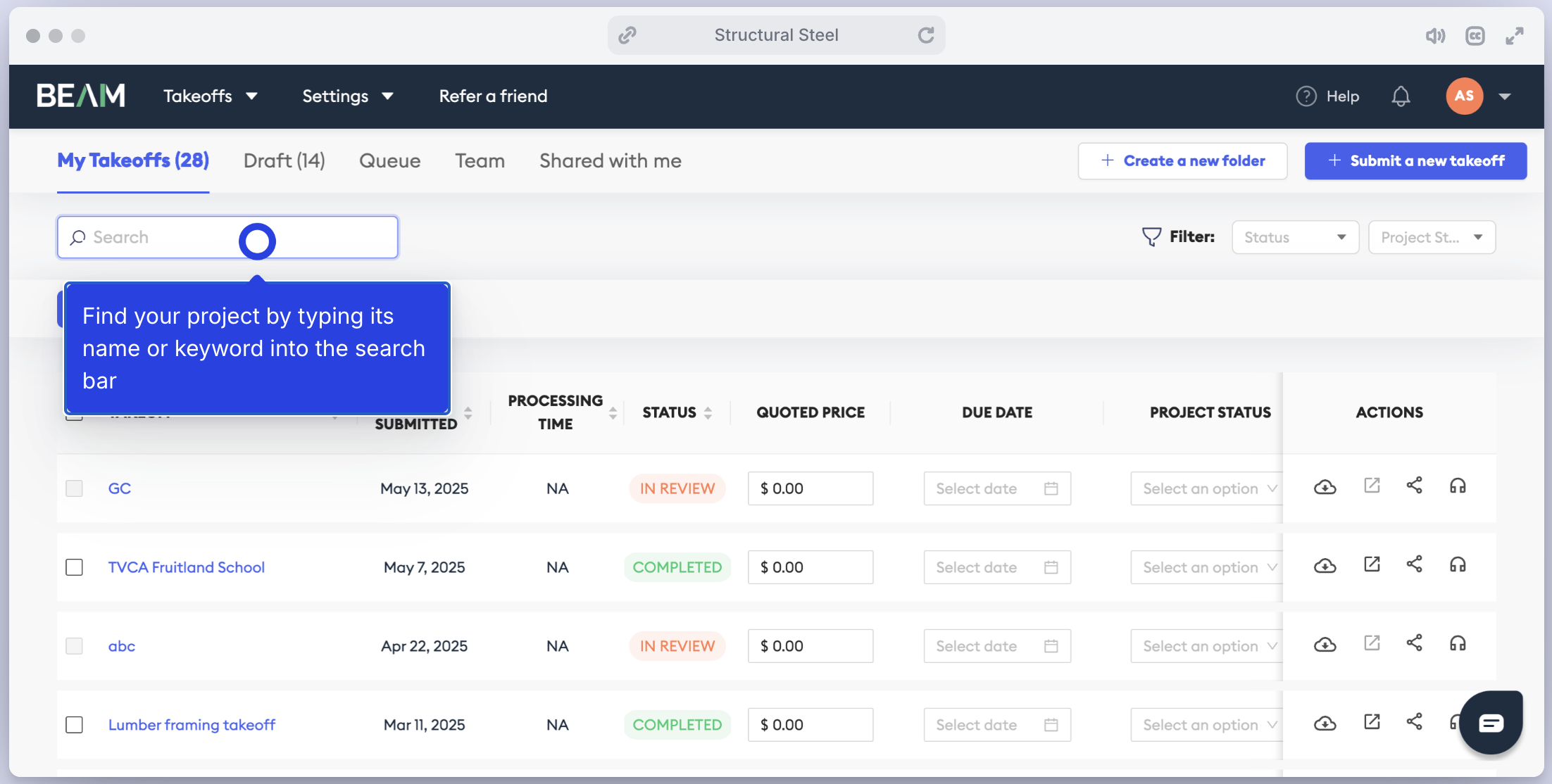This screenshot has width=1552, height=784.
Task: Share the abc takeoff
Action: click(x=1415, y=643)
